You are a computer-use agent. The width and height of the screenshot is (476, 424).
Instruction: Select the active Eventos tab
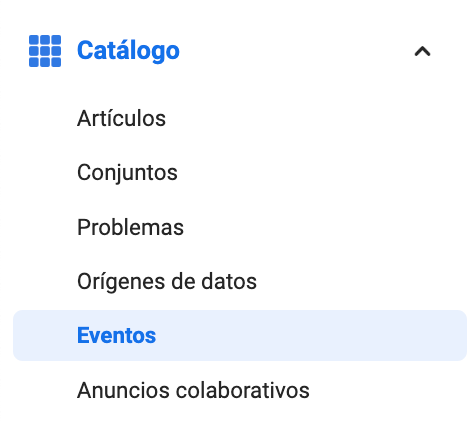point(240,335)
